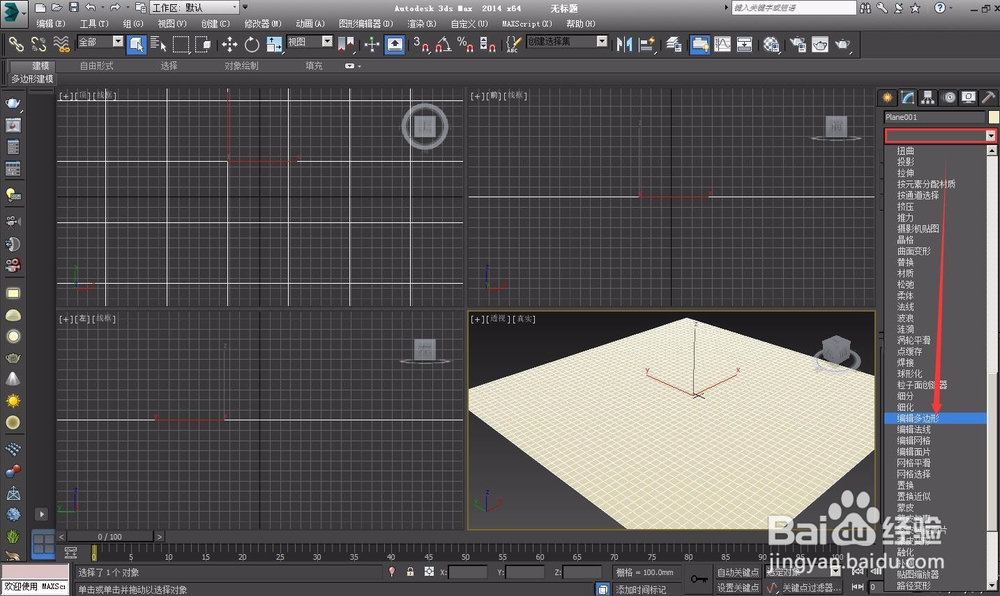Open the 编辑(E) menu
This screenshot has height=596, width=1000.
point(51,24)
